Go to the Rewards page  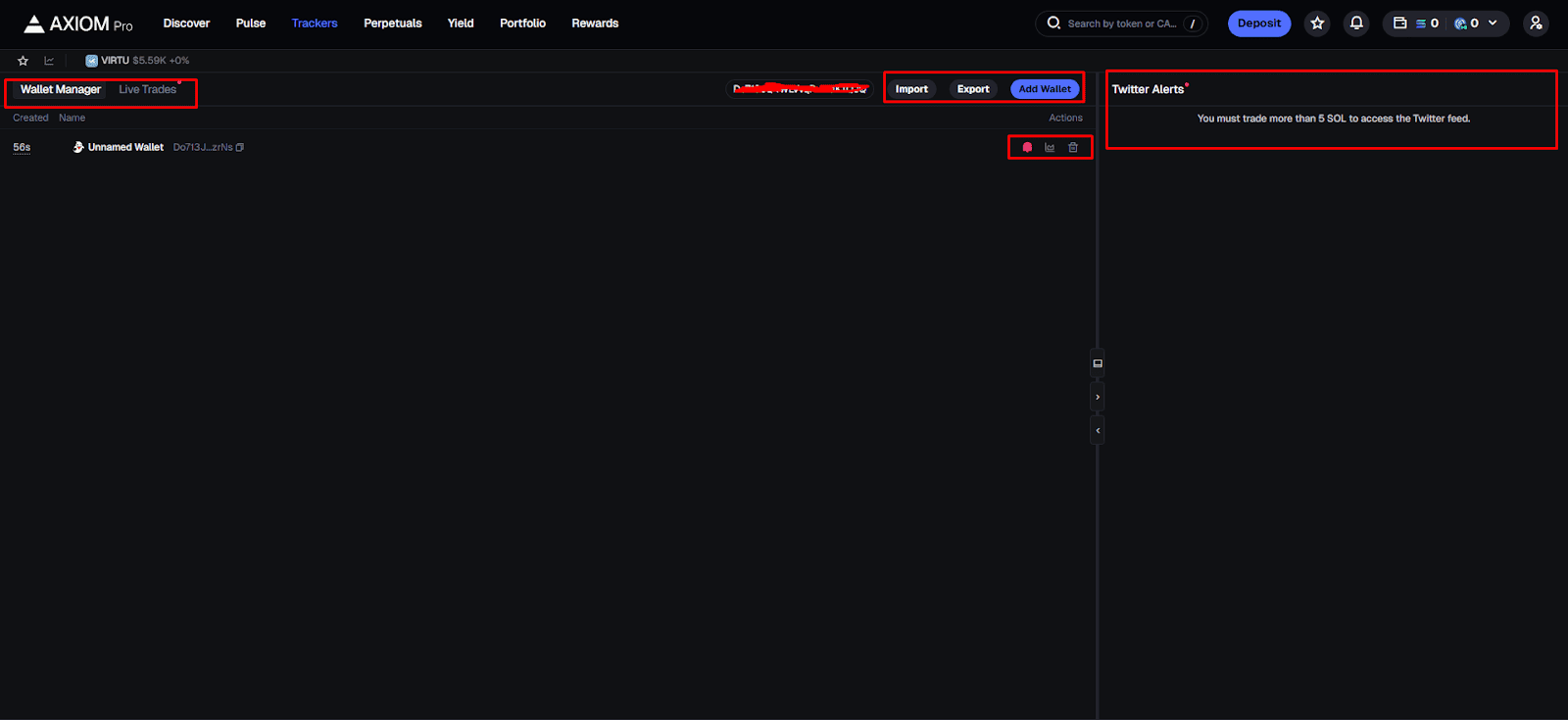click(595, 24)
